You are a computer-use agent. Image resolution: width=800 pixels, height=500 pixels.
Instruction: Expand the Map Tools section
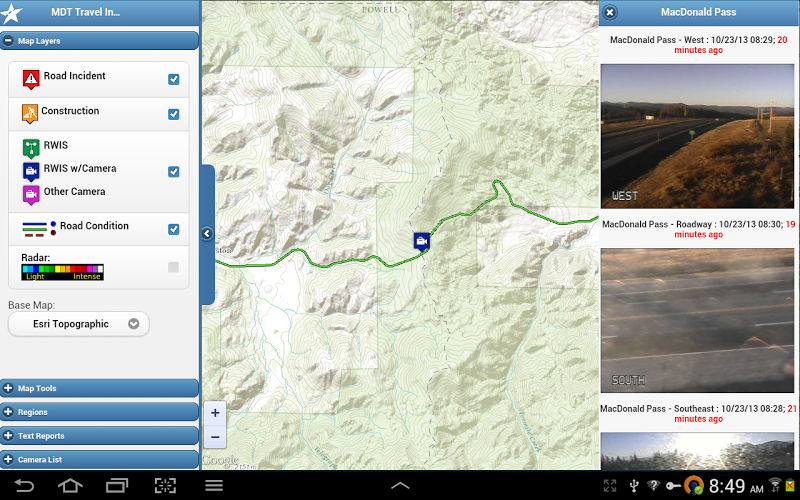coord(99,388)
